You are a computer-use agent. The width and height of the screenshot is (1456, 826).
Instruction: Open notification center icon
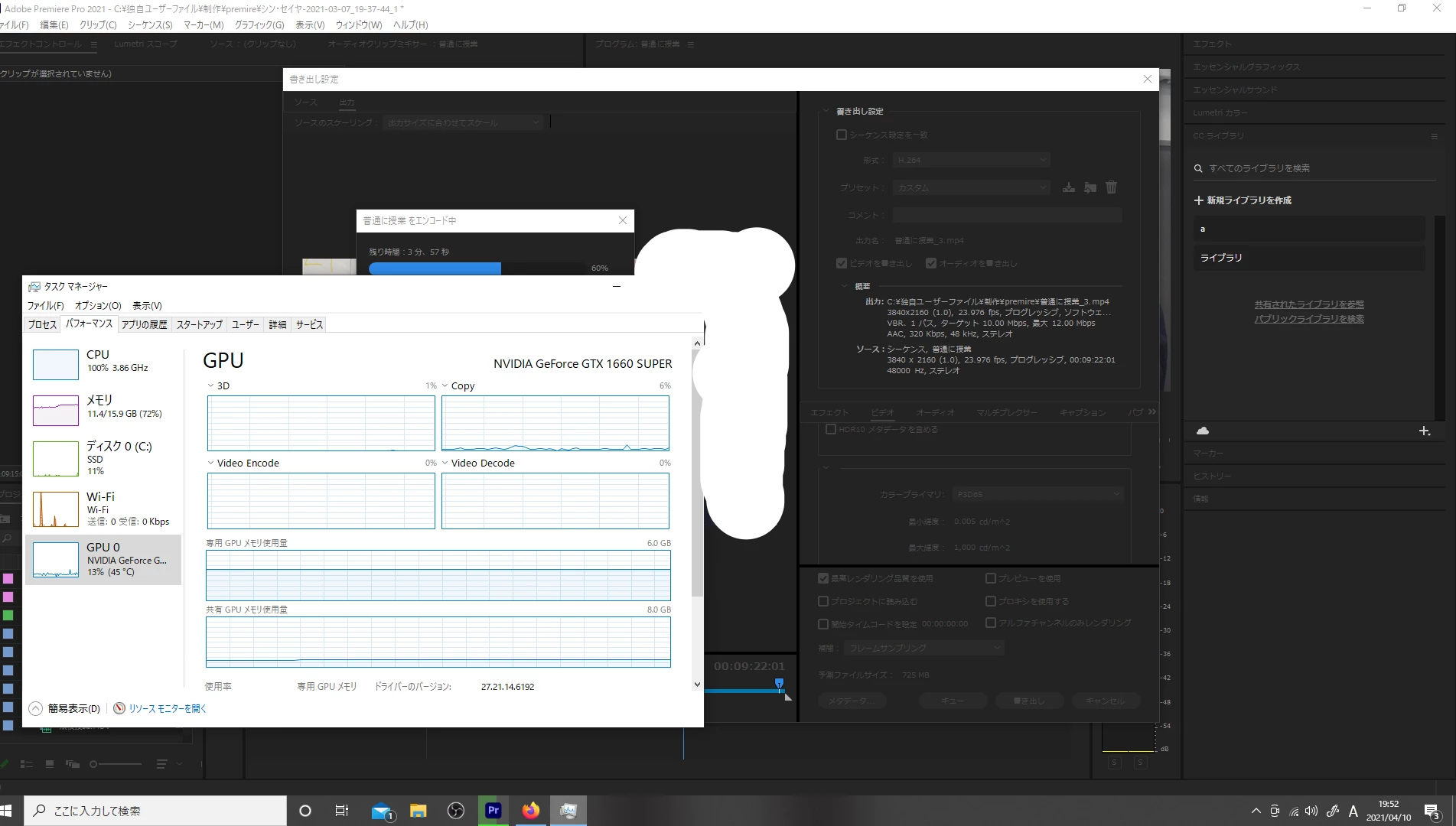(1432, 811)
